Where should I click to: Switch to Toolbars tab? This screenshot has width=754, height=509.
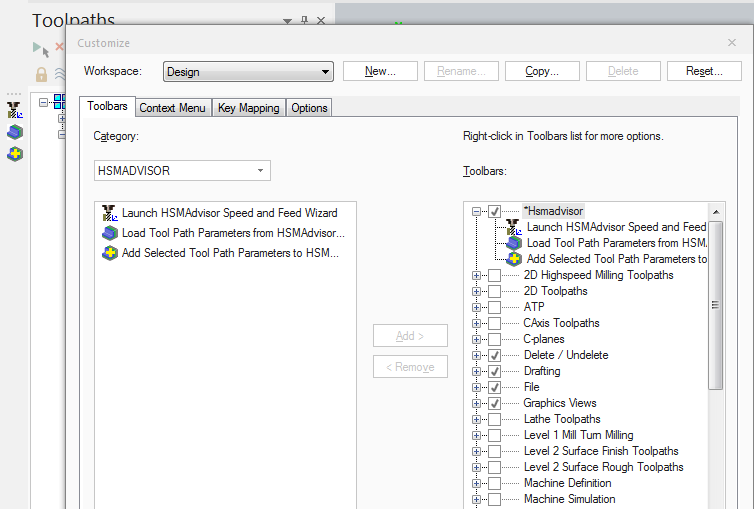(107, 106)
